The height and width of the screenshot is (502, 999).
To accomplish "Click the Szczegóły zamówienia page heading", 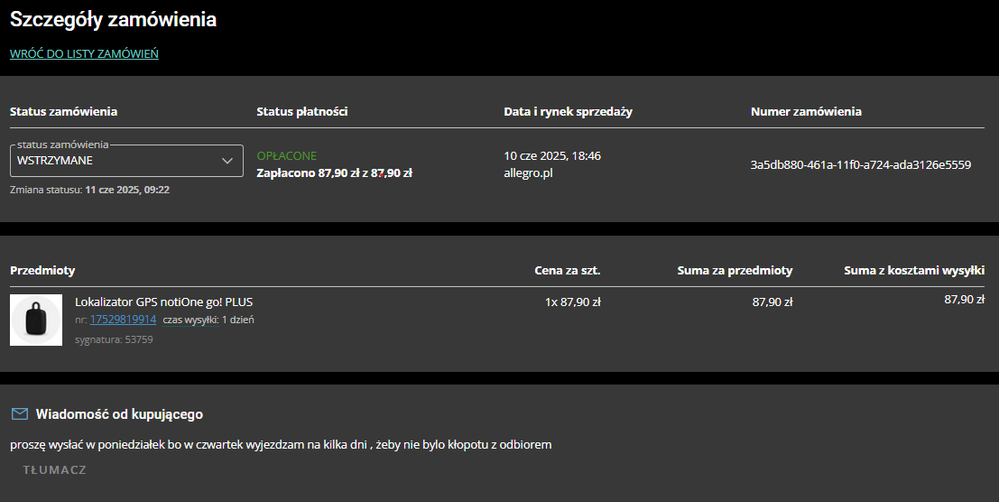I will click(113, 19).
